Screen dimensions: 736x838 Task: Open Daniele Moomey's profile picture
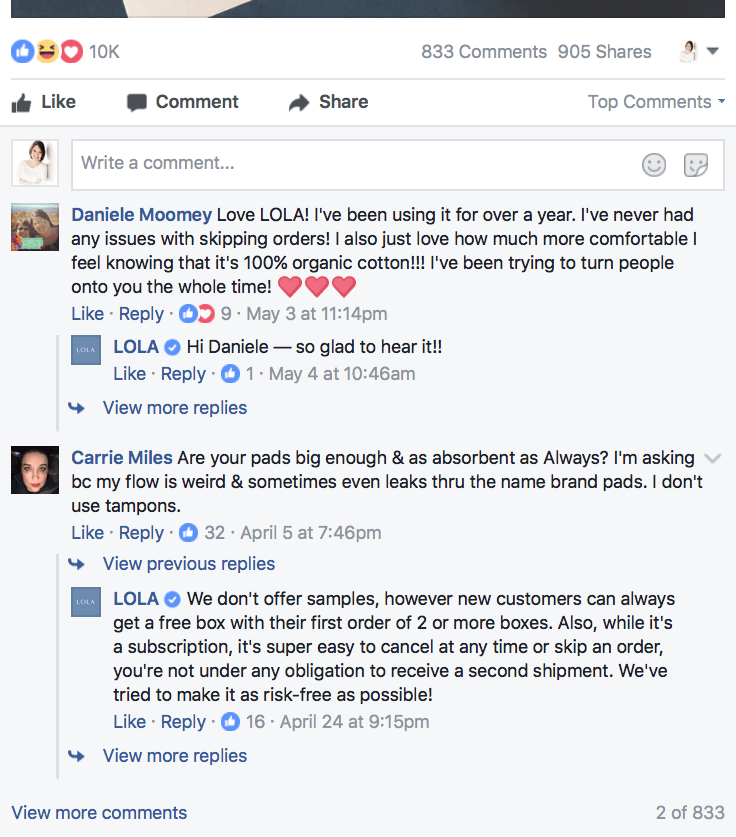pos(35,226)
